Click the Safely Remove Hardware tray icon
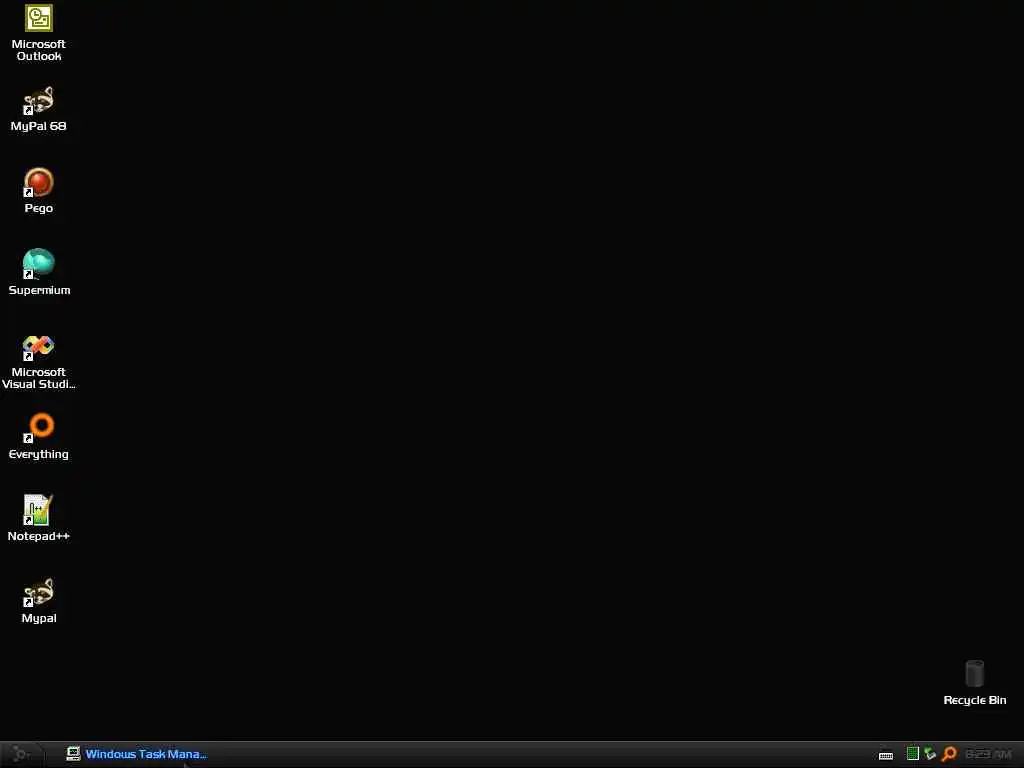Screen dimensions: 1024x768 tap(930, 754)
